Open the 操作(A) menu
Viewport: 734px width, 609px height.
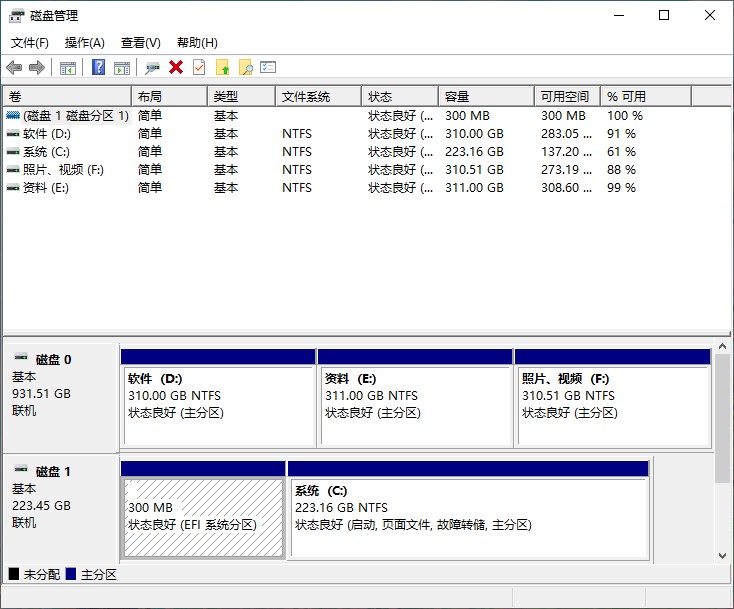85,43
